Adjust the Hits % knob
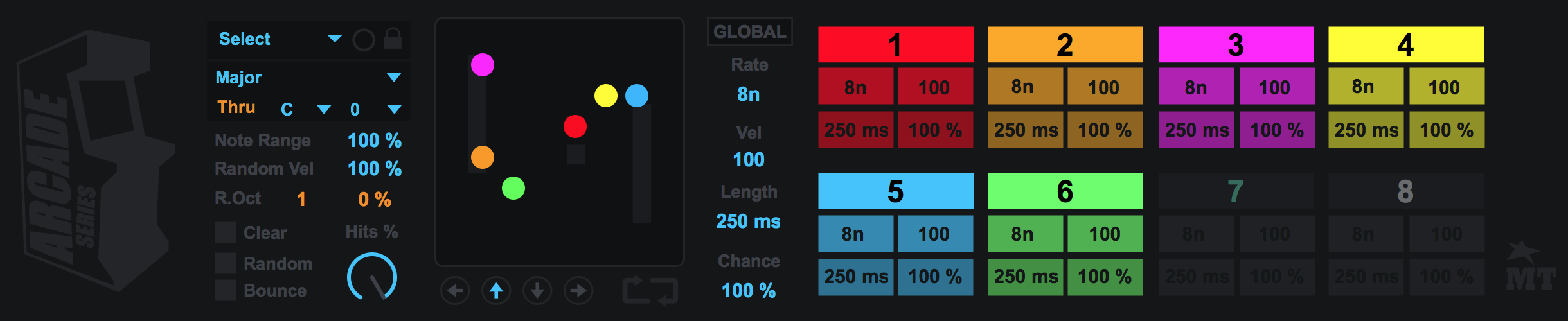 coord(372,277)
